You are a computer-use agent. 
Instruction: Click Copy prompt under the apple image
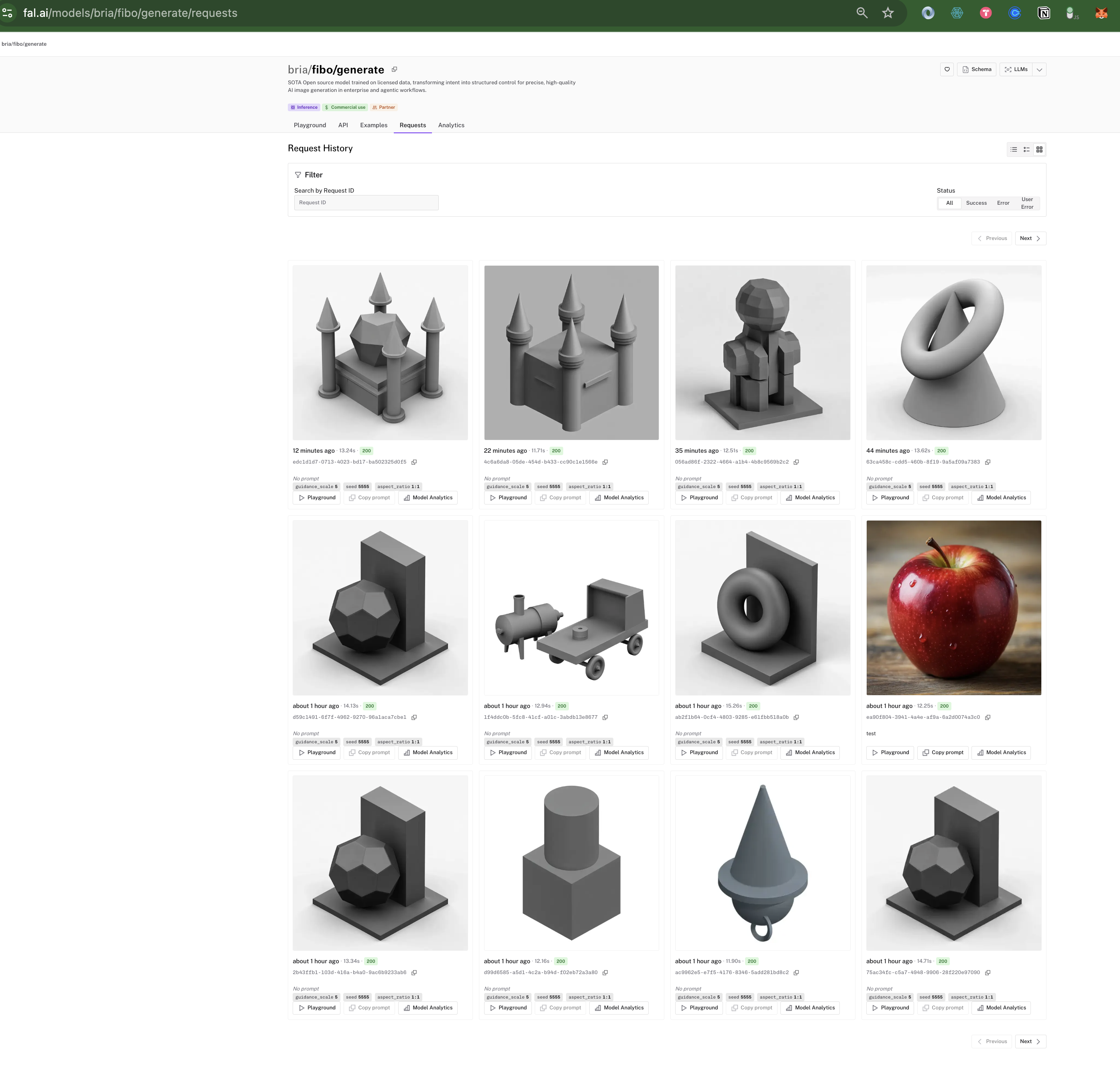click(943, 752)
